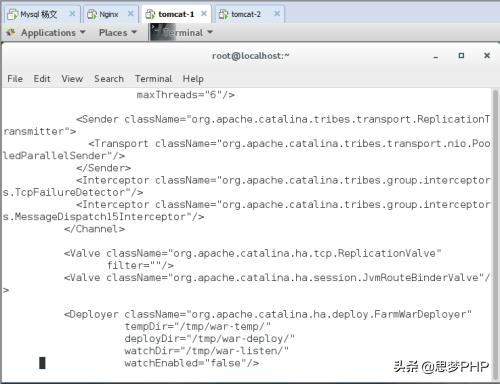Open the View menu
The height and width of the screenshot is (384, 500).
tap(72, 79)
